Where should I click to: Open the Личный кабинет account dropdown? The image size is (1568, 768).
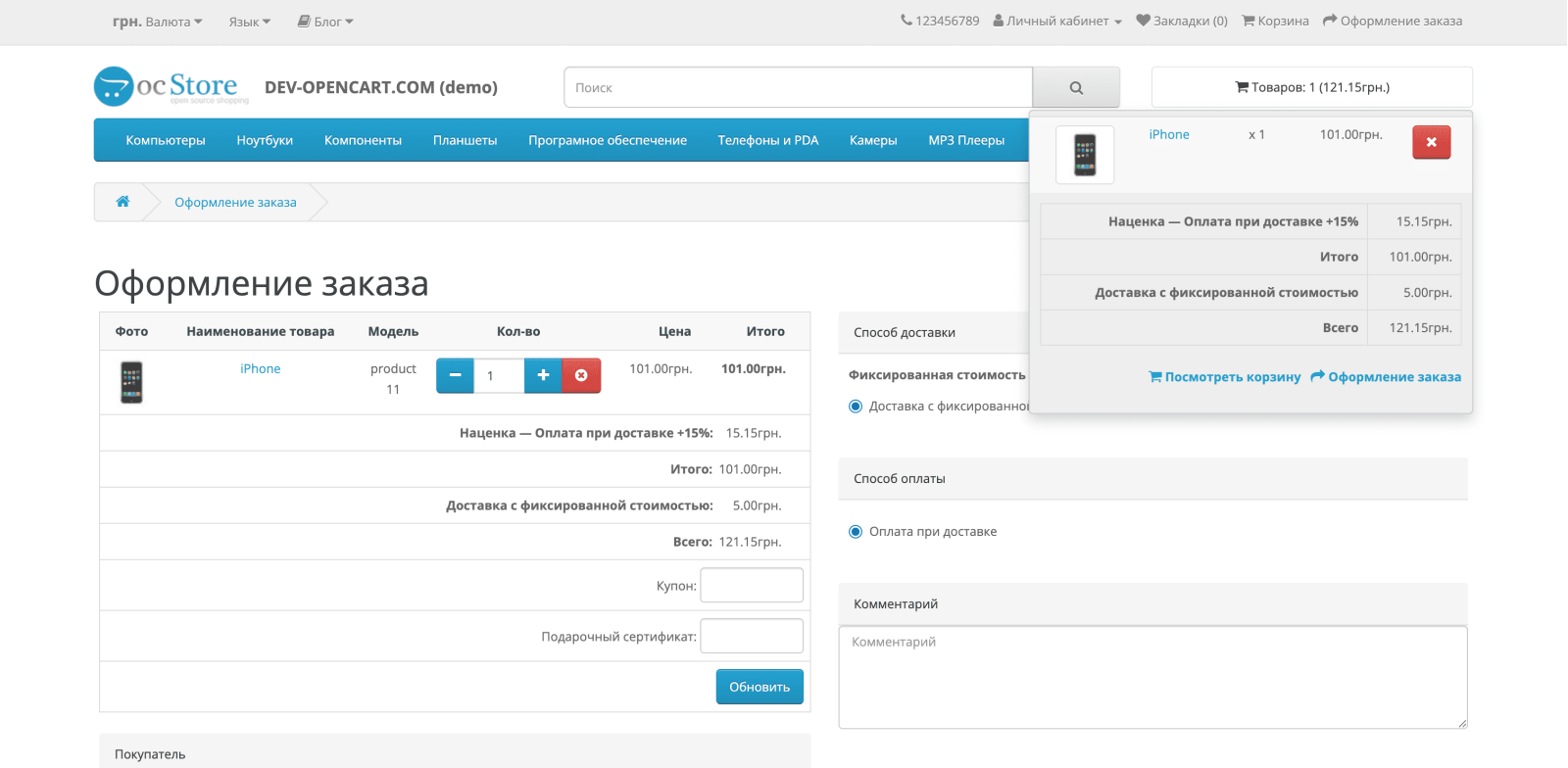(1057, 21)
